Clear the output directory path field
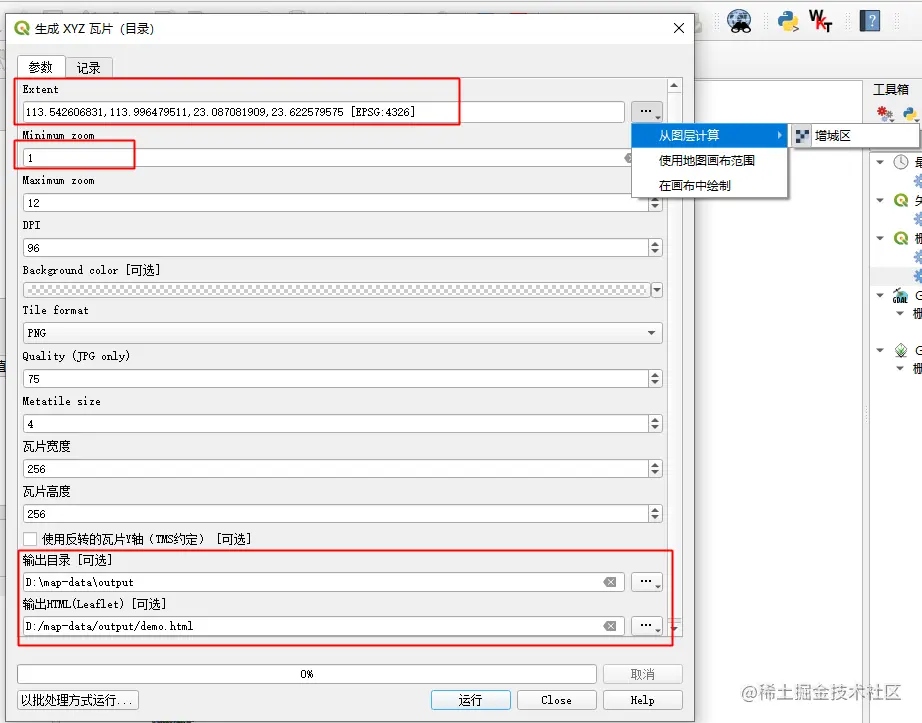The image size is (922, 723). click(x=610, y=582)
